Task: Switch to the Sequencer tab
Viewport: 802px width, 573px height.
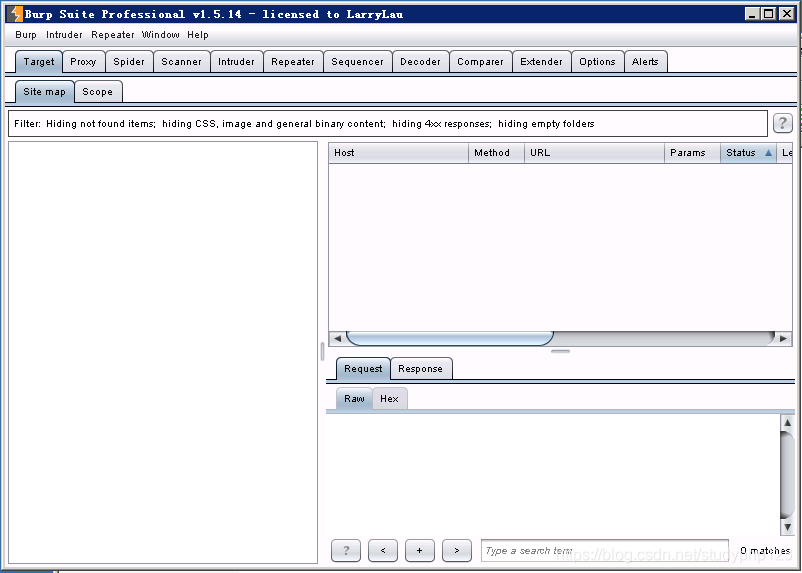Action: 358,62
